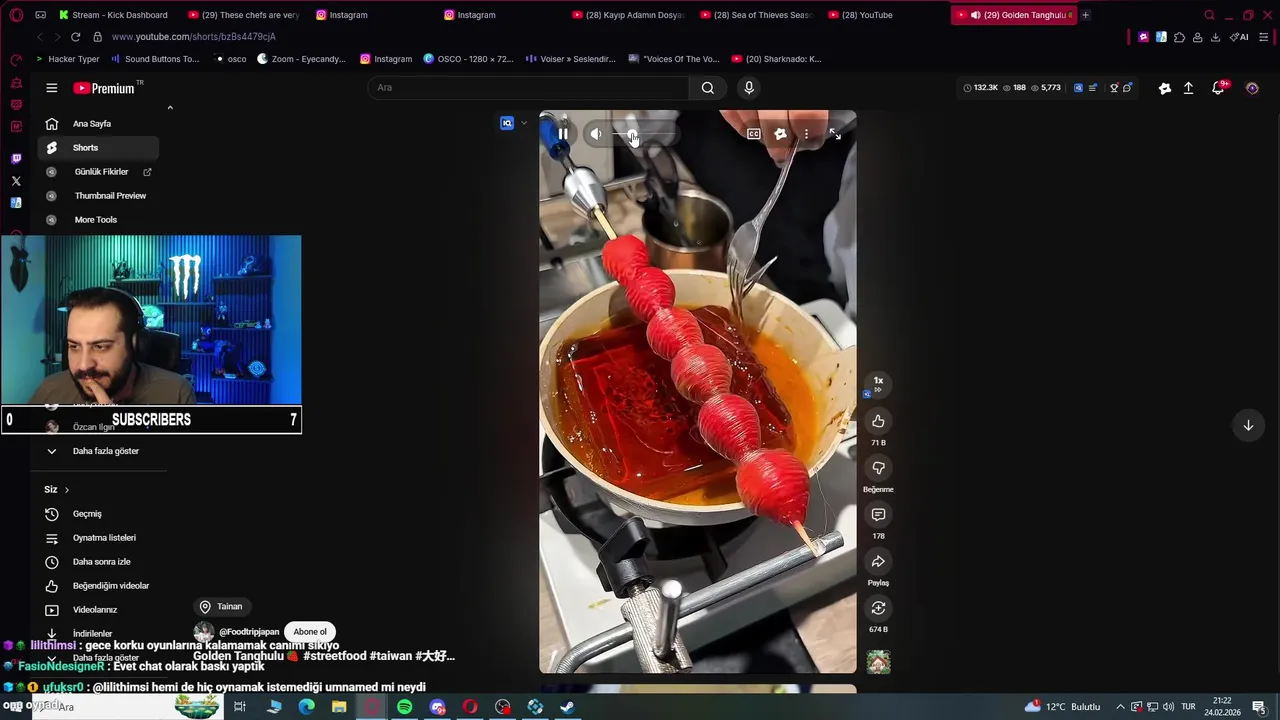Enter fullscreen for the Short
Screen dimensions: 1280x720
tap(835, 134)
